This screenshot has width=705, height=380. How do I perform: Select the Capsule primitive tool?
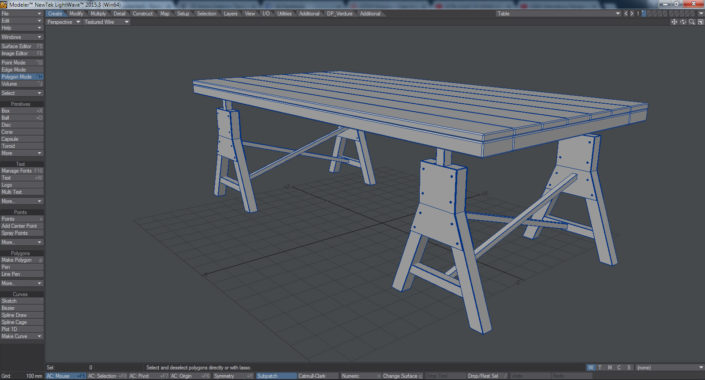tap(22, 139)
